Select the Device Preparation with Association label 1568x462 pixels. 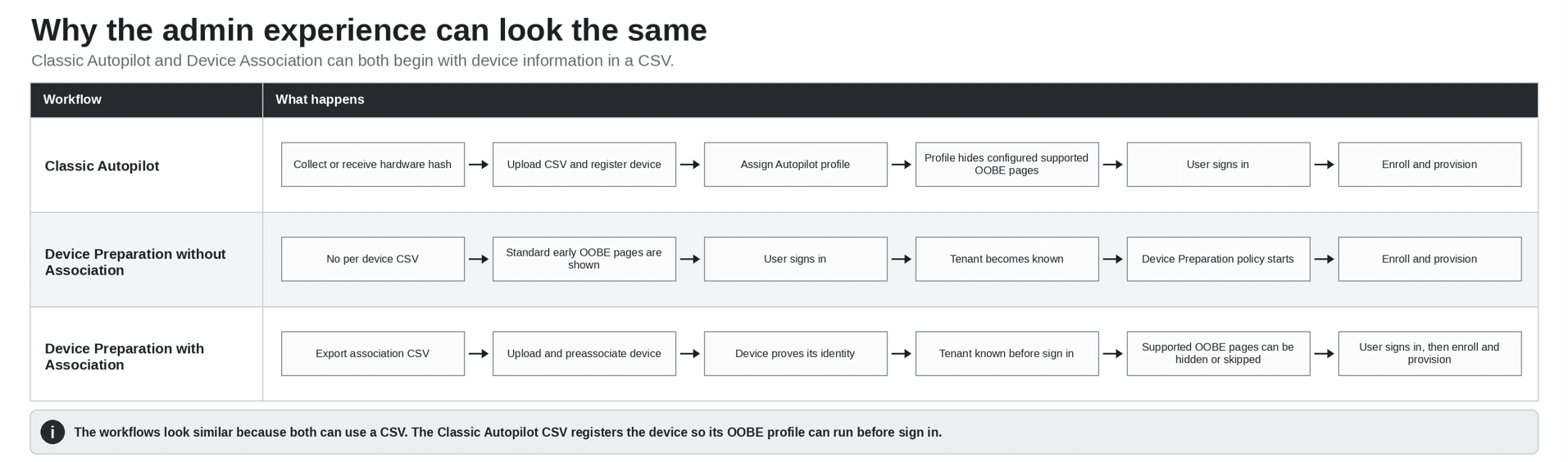point(125,356)
